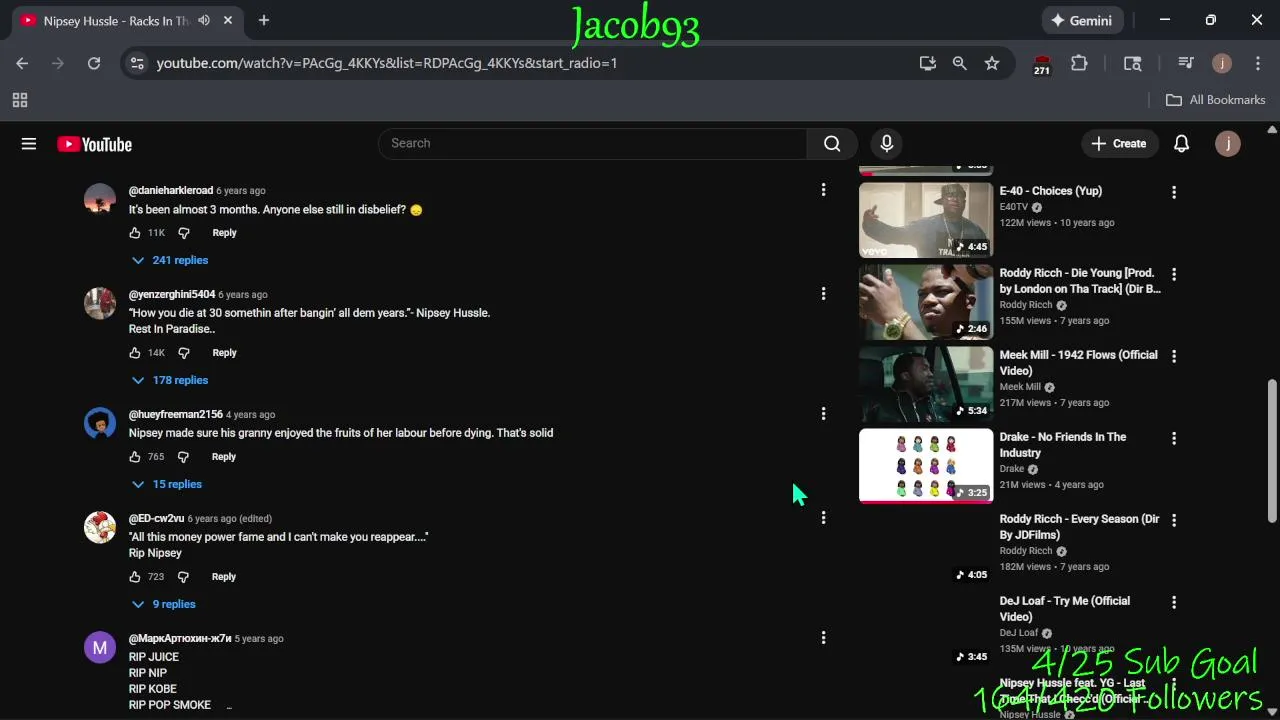Like the comment by @ED-cw2vu
This screenshot has height=720, width=1280.
(135, 577)
